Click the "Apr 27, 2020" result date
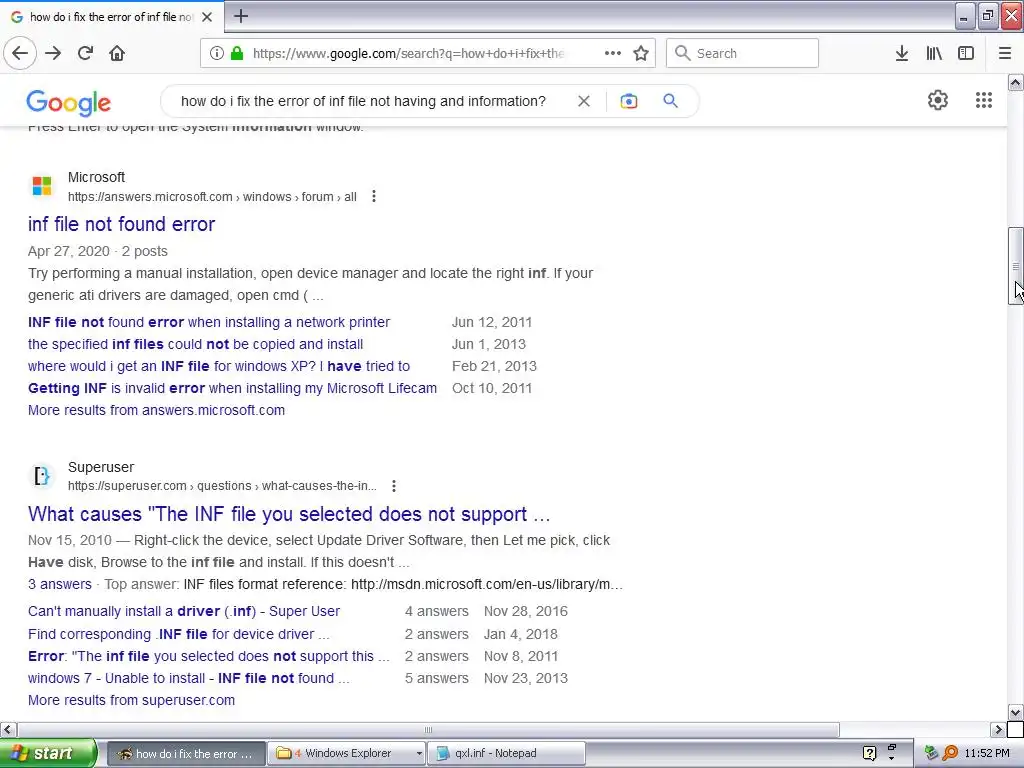The width and height of the screenshot is (1024, 768). tap(69, 251)
